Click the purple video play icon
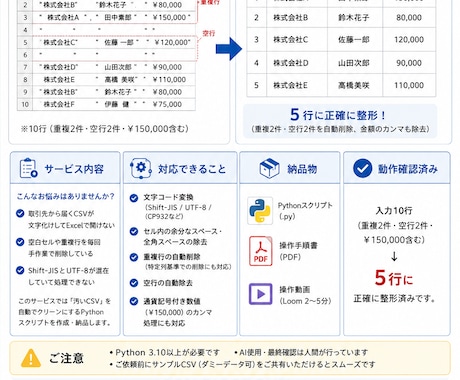460x380 pixels. point(260,294)
